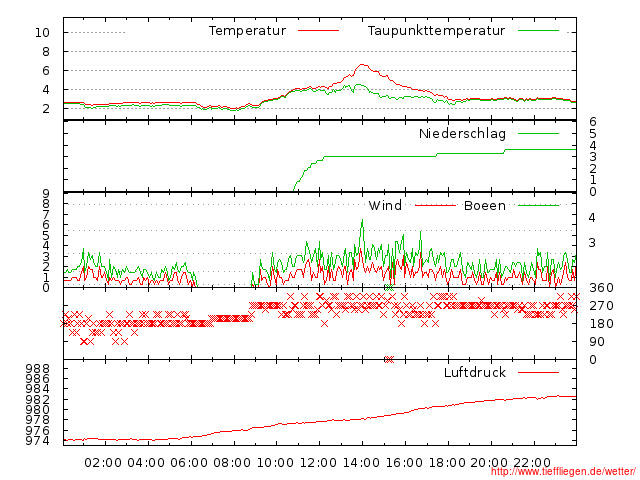This screenshot has width=640, height=480.
Task: Click the green Taupunkttemperatur legend line
Action: [538, 31]
